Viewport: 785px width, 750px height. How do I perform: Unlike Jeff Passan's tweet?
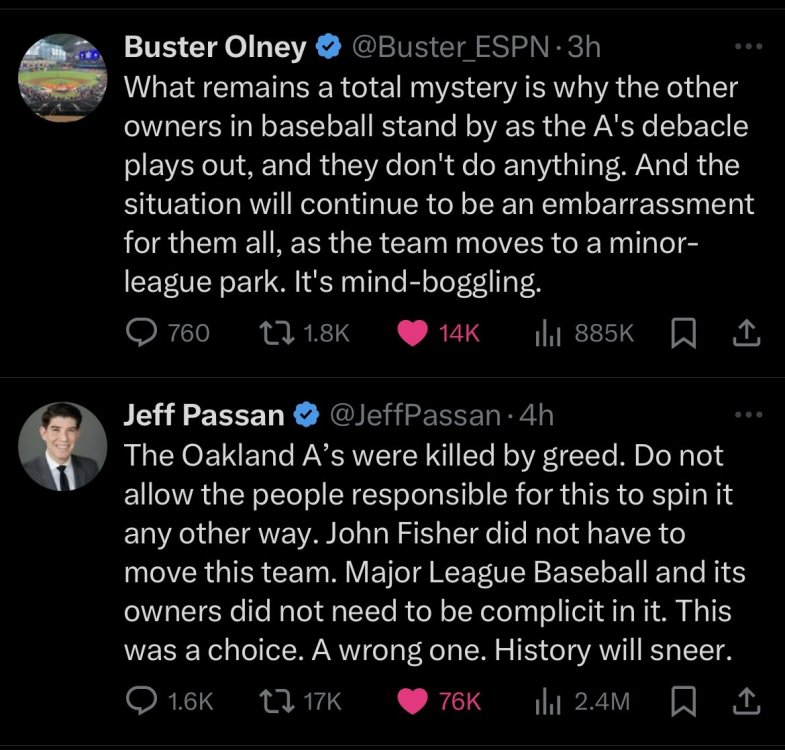[x=413, y=702]
